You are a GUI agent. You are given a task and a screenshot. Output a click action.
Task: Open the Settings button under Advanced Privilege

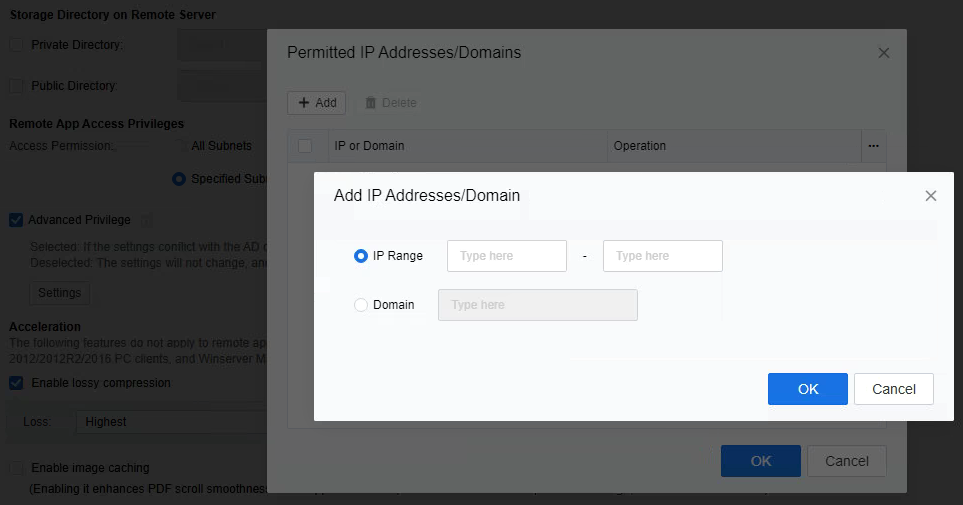click(59, 293)
